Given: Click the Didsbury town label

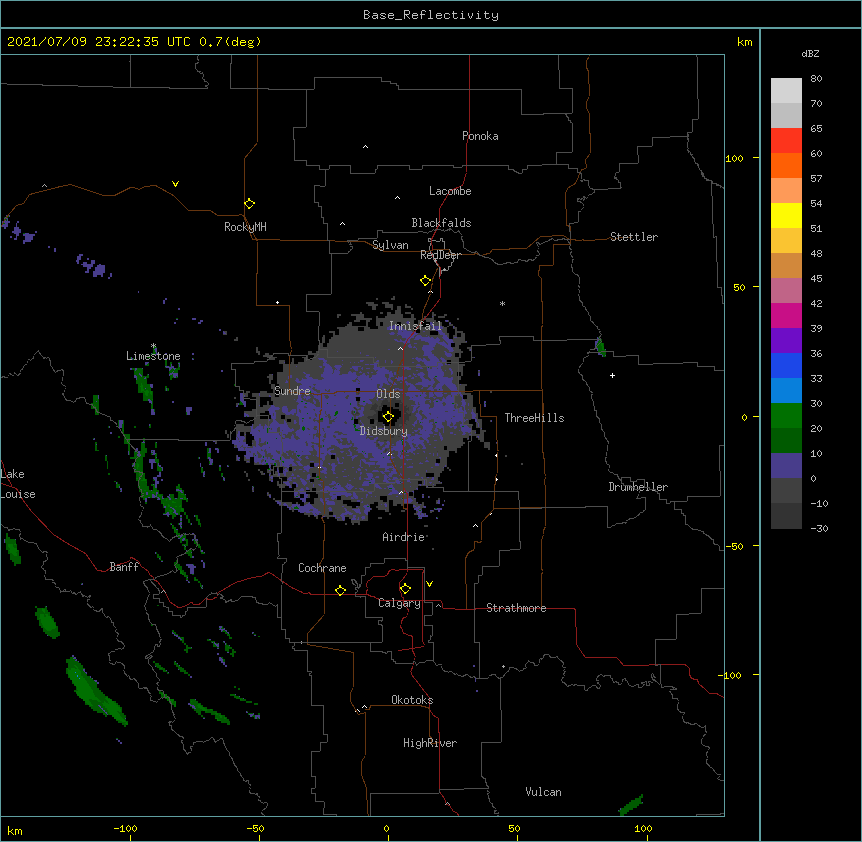Looking at the screenshot, I should coord(384,431).
